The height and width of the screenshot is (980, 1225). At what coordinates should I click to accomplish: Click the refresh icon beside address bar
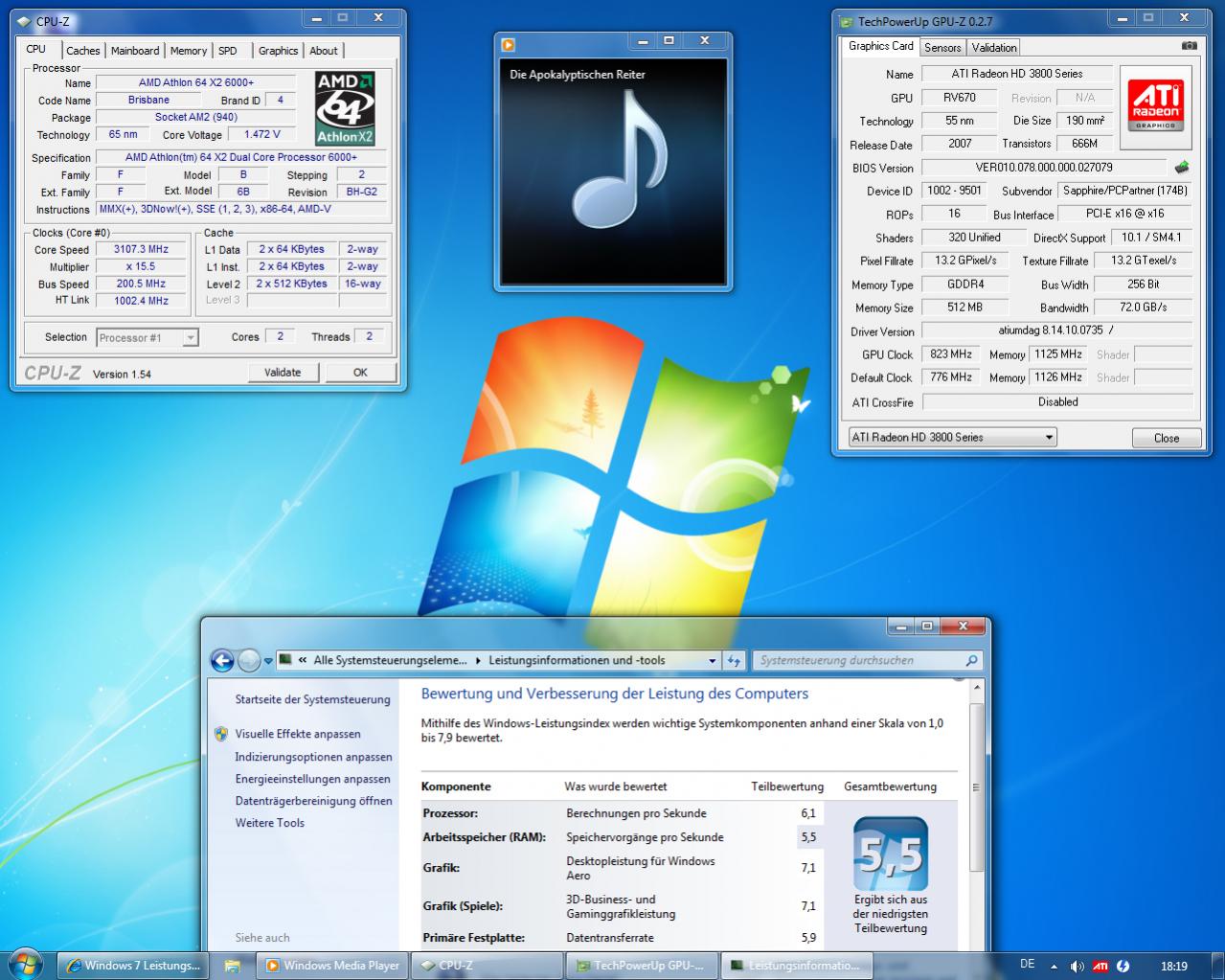pyautogui.click(x=735, y=660)
